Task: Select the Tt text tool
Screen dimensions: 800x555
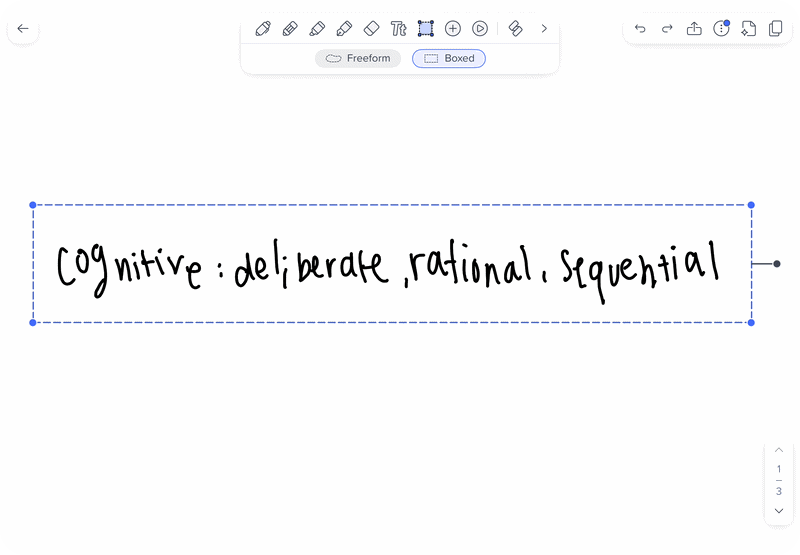Action: [398, 29]
